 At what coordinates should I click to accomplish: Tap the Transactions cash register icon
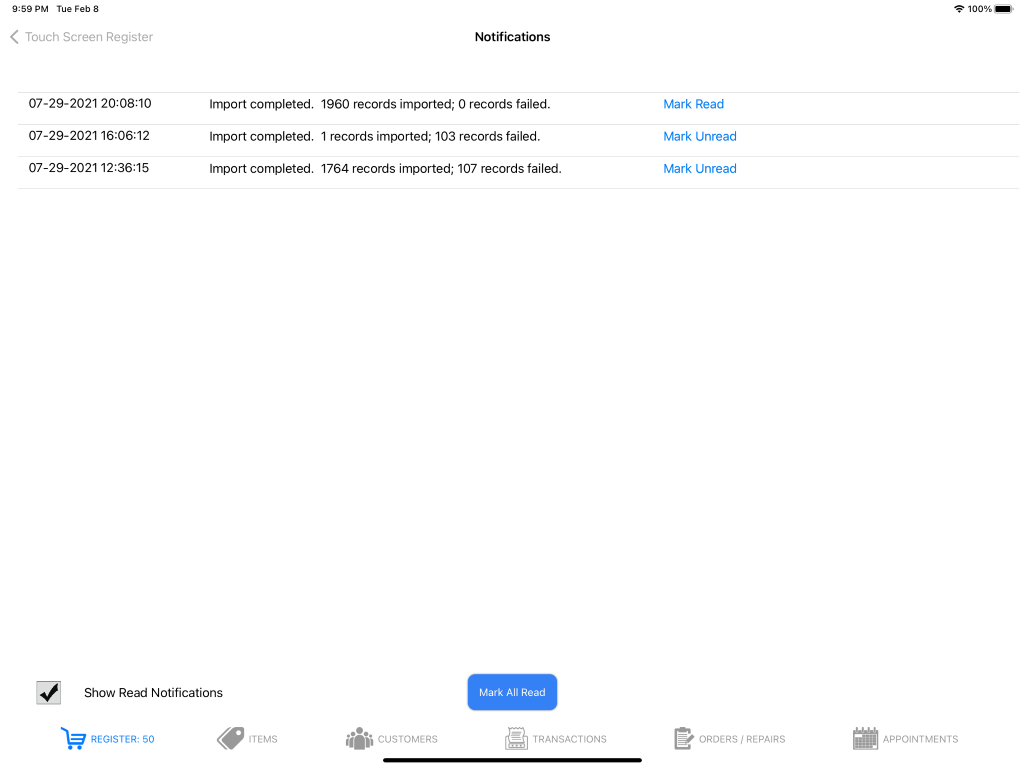click(516, 739)
